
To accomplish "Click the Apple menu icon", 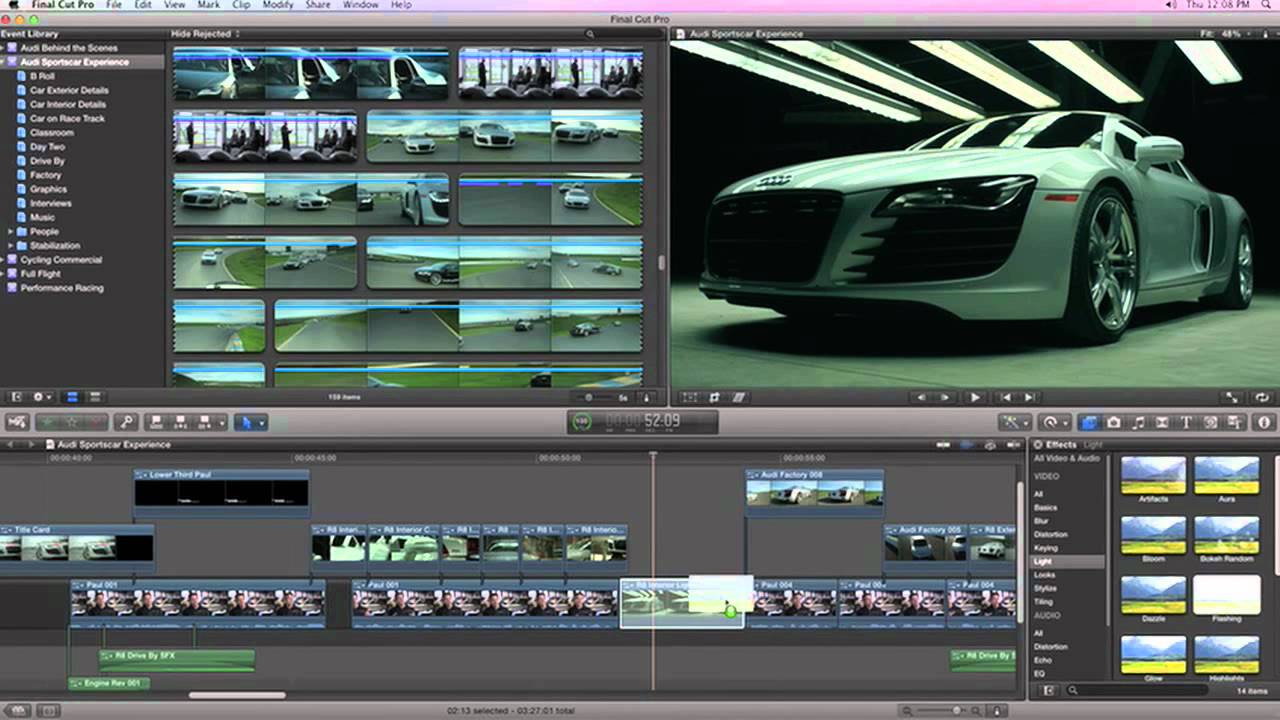I will [14, 5].
